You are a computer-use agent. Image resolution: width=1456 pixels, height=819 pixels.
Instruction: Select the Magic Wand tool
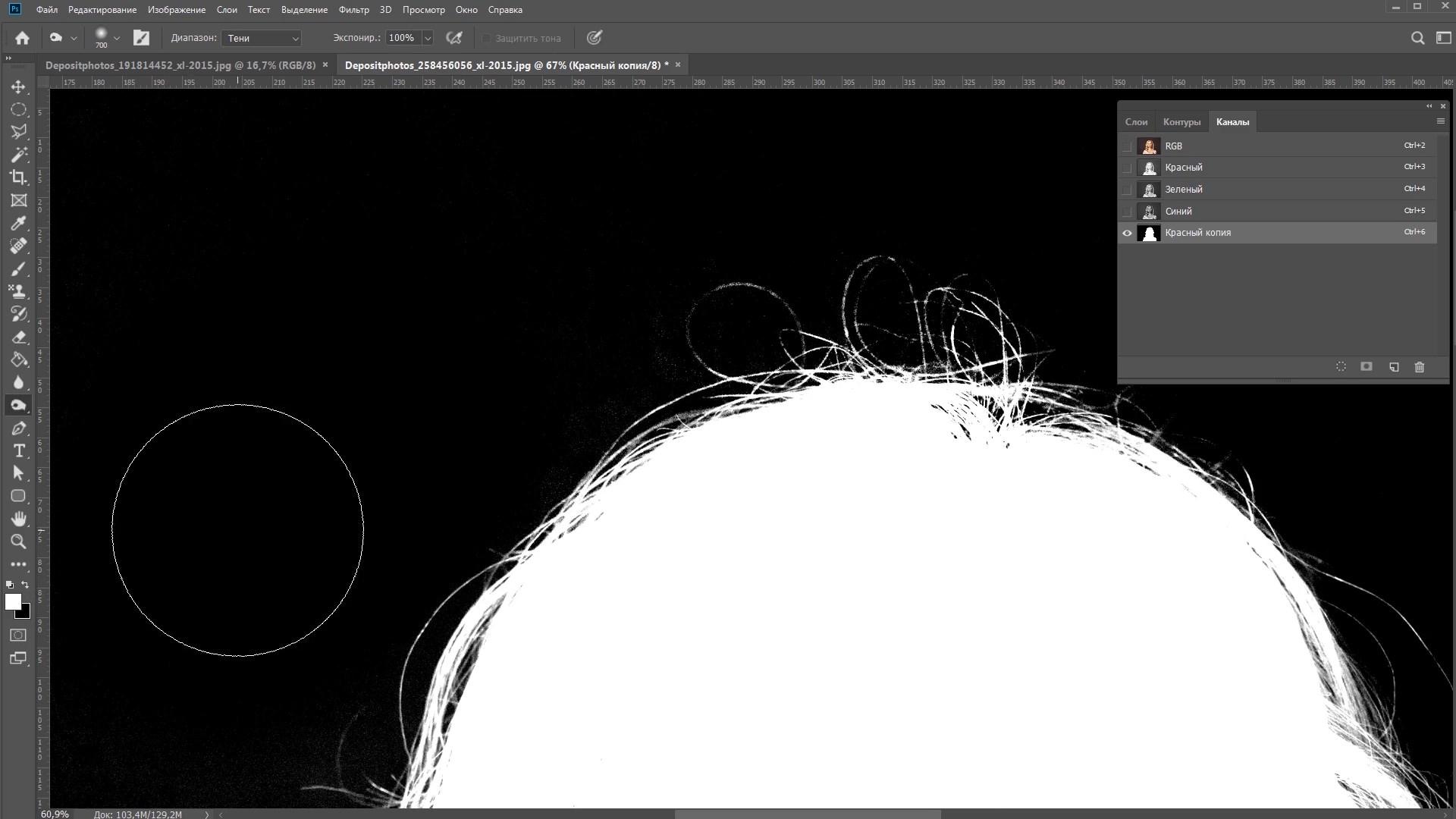(18, 155)
